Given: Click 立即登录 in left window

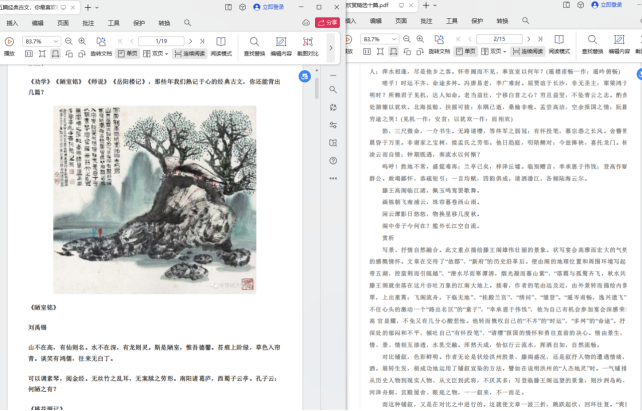Looking at the screenshot, I should [269, 7].
